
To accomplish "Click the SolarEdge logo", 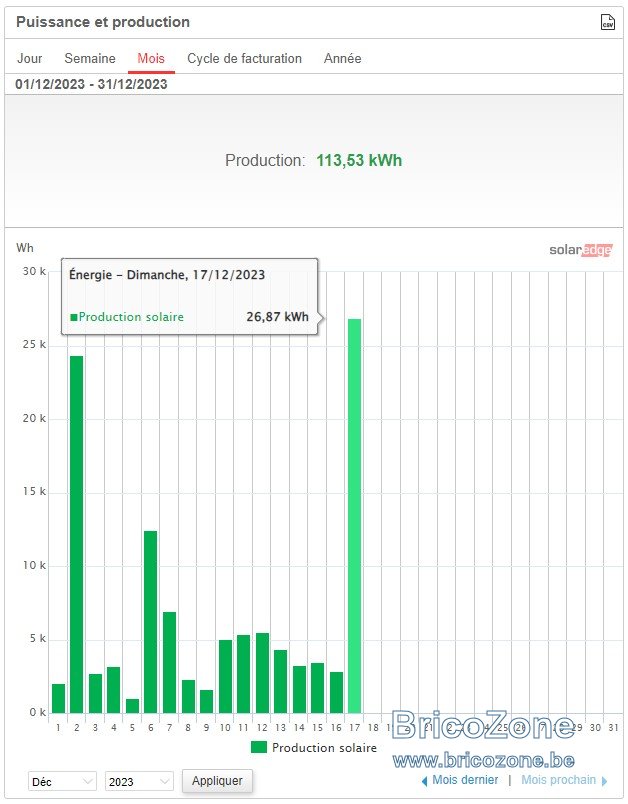I will [580, 250].
